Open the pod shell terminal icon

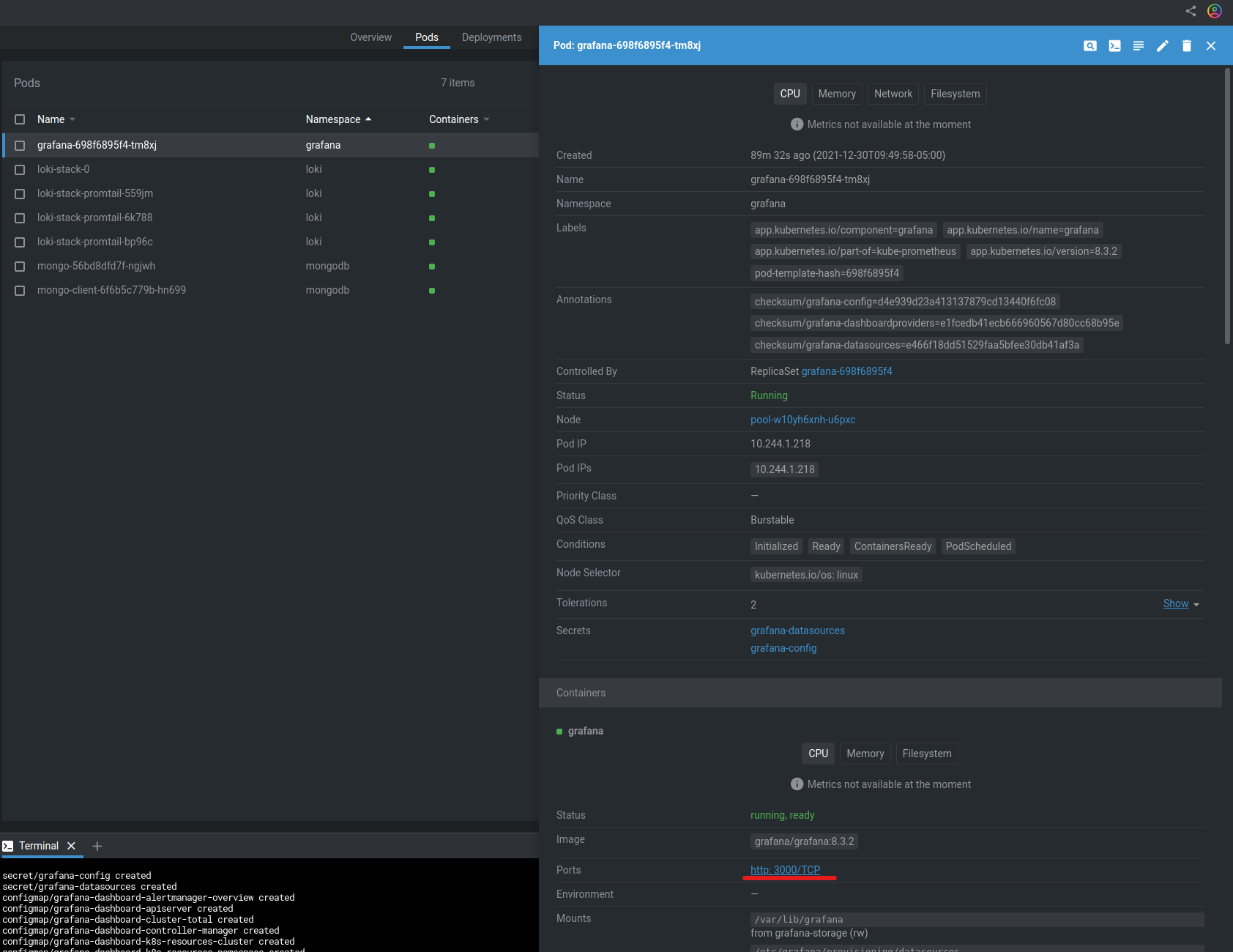point(1114,45)
